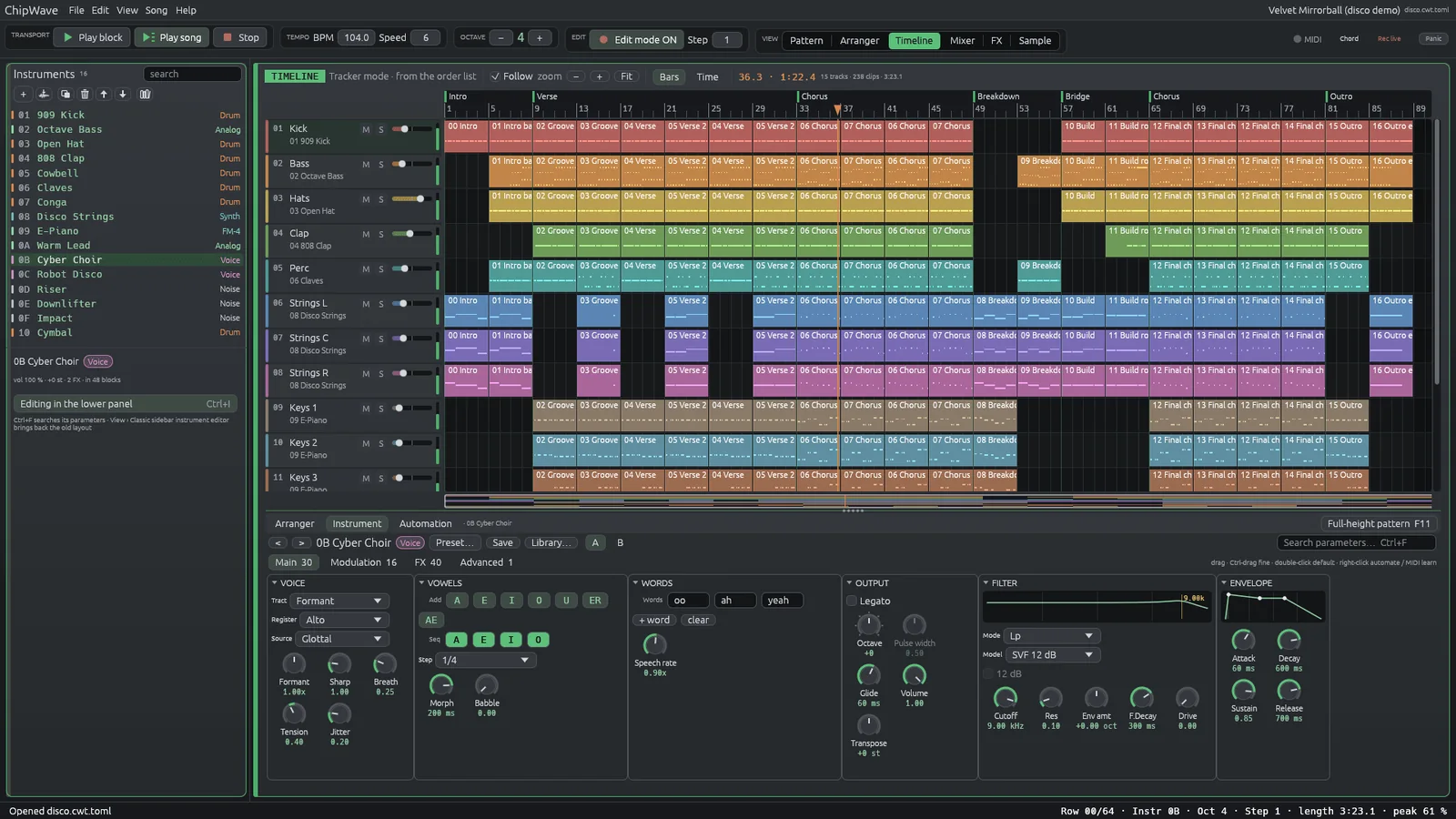The height and width of the screenshot is (819, 1456).
Task: Open the File menu
Action: (76, 10)
